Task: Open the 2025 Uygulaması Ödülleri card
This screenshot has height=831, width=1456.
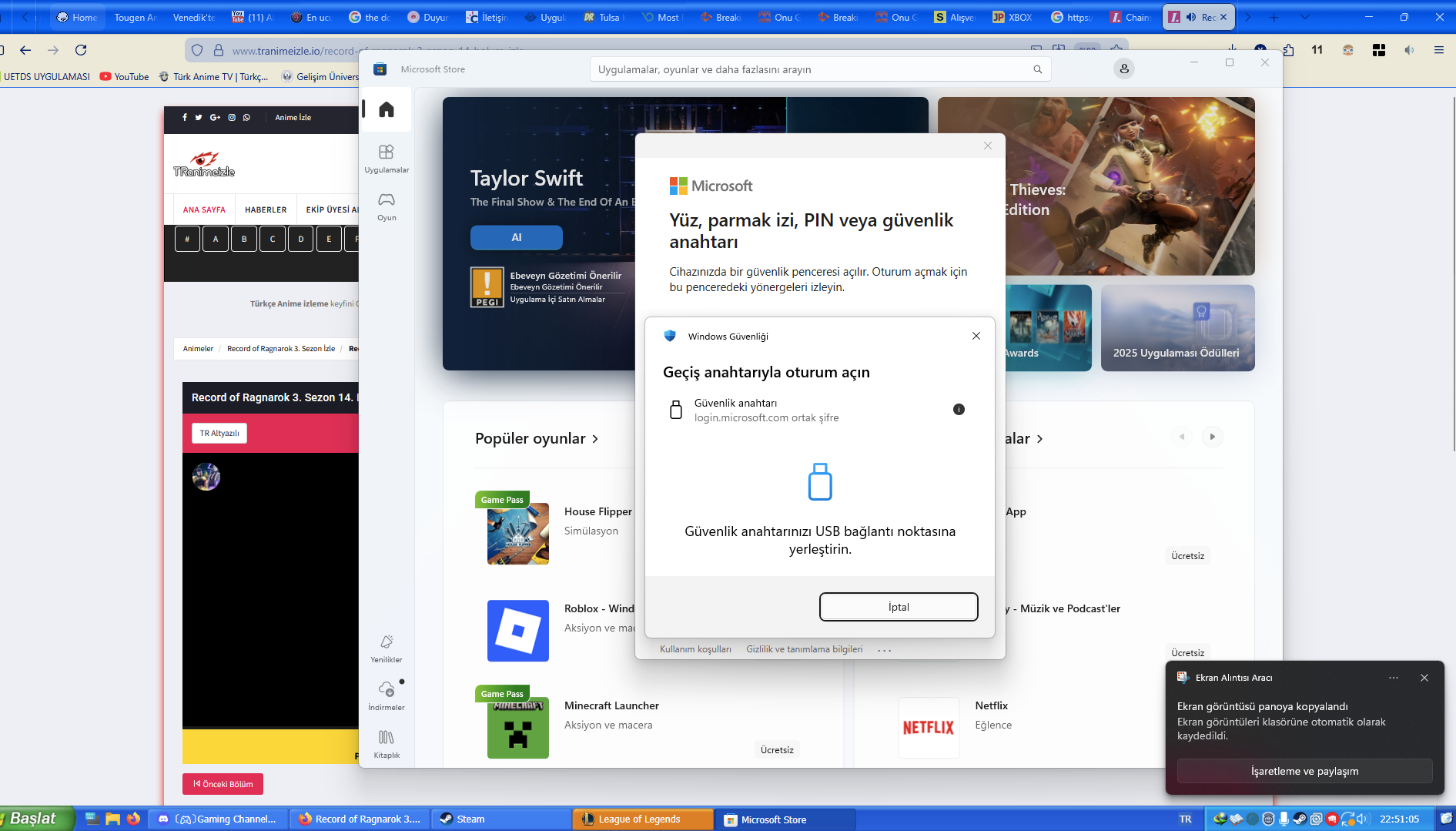Action: click(1177, 328)
